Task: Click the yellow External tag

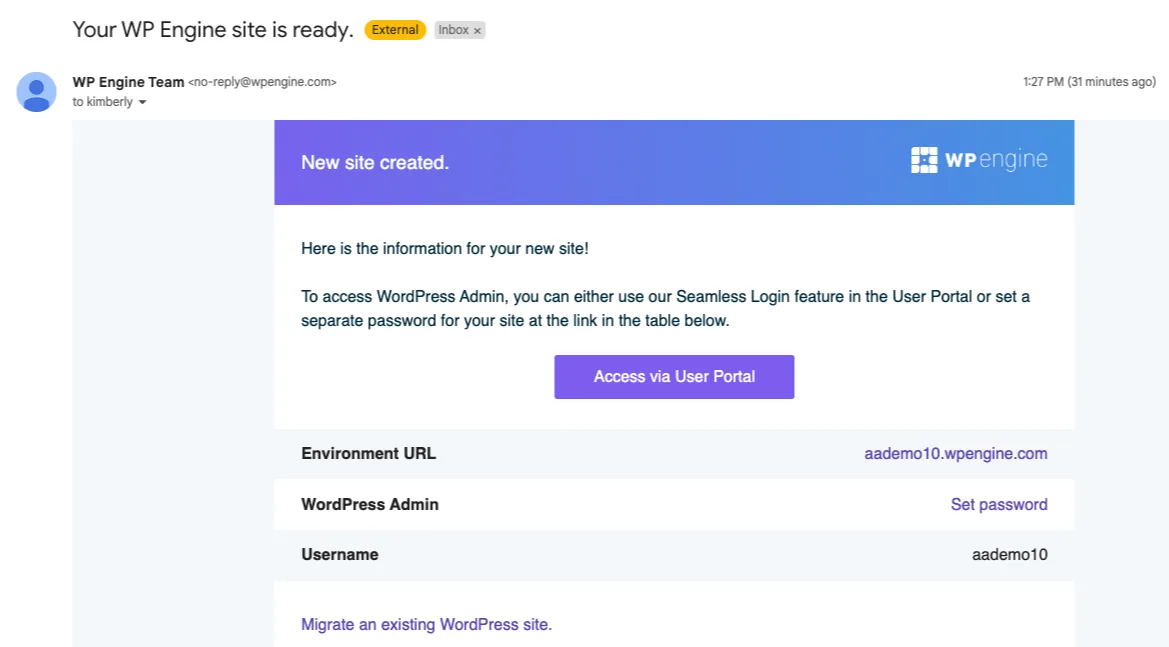Action: pos(395,30)
